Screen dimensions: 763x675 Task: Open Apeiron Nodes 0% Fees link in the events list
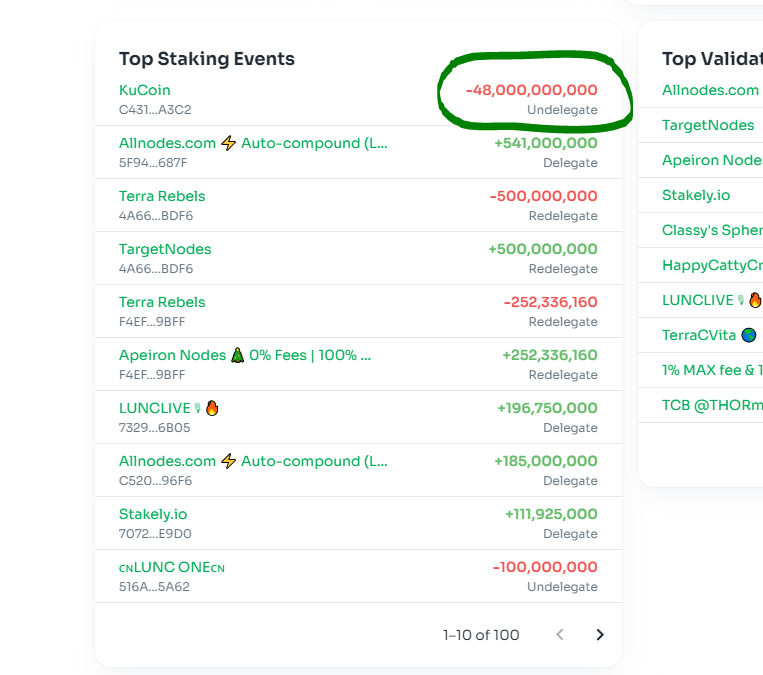pyautogui.click(x=245, y=355)
